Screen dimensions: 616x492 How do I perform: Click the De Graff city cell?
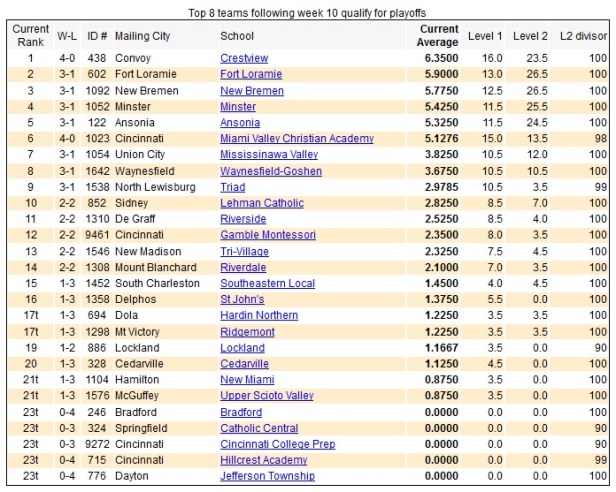[135, 219]
